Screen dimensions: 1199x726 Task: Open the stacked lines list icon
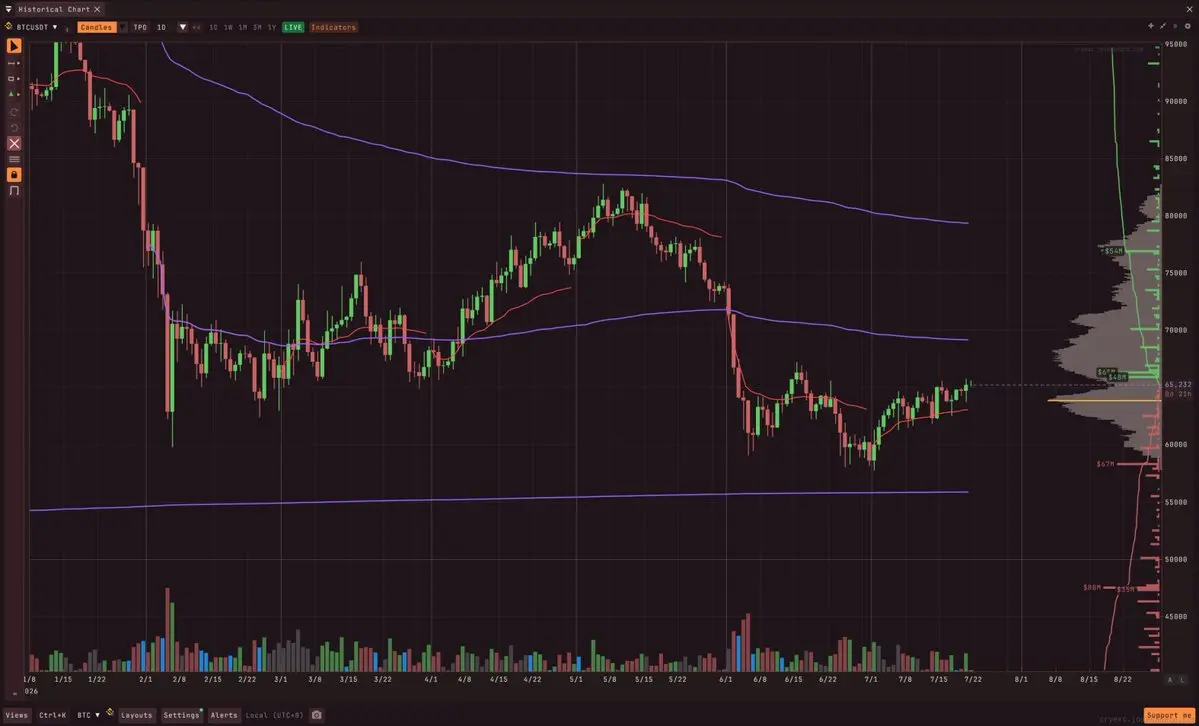[x=14, y=159]
